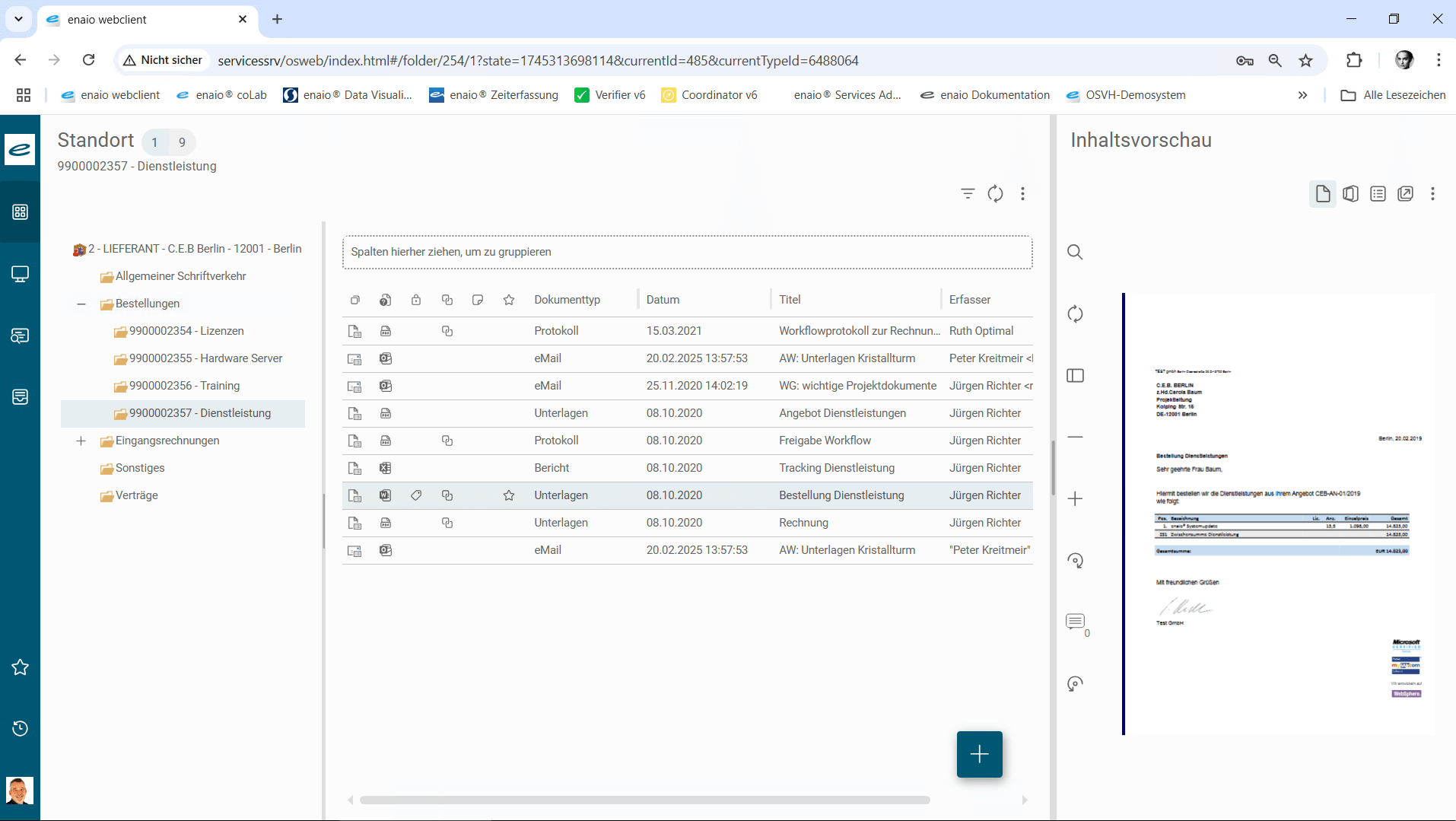Select folder 9900002354 - Lizenzen
This screenshot has height=821, width=1456.
186,331
